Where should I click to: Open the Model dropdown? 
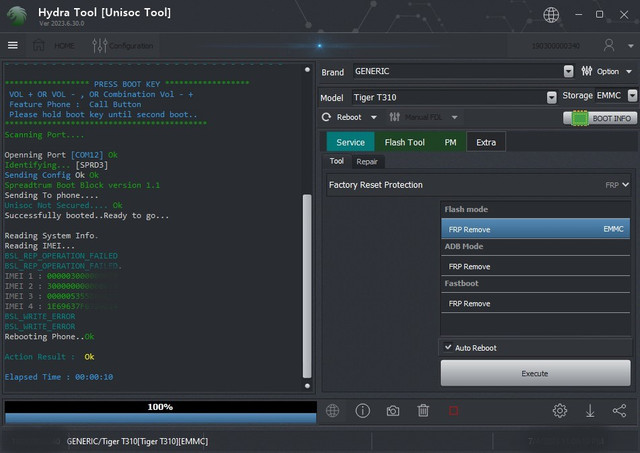tap(551, 97)
